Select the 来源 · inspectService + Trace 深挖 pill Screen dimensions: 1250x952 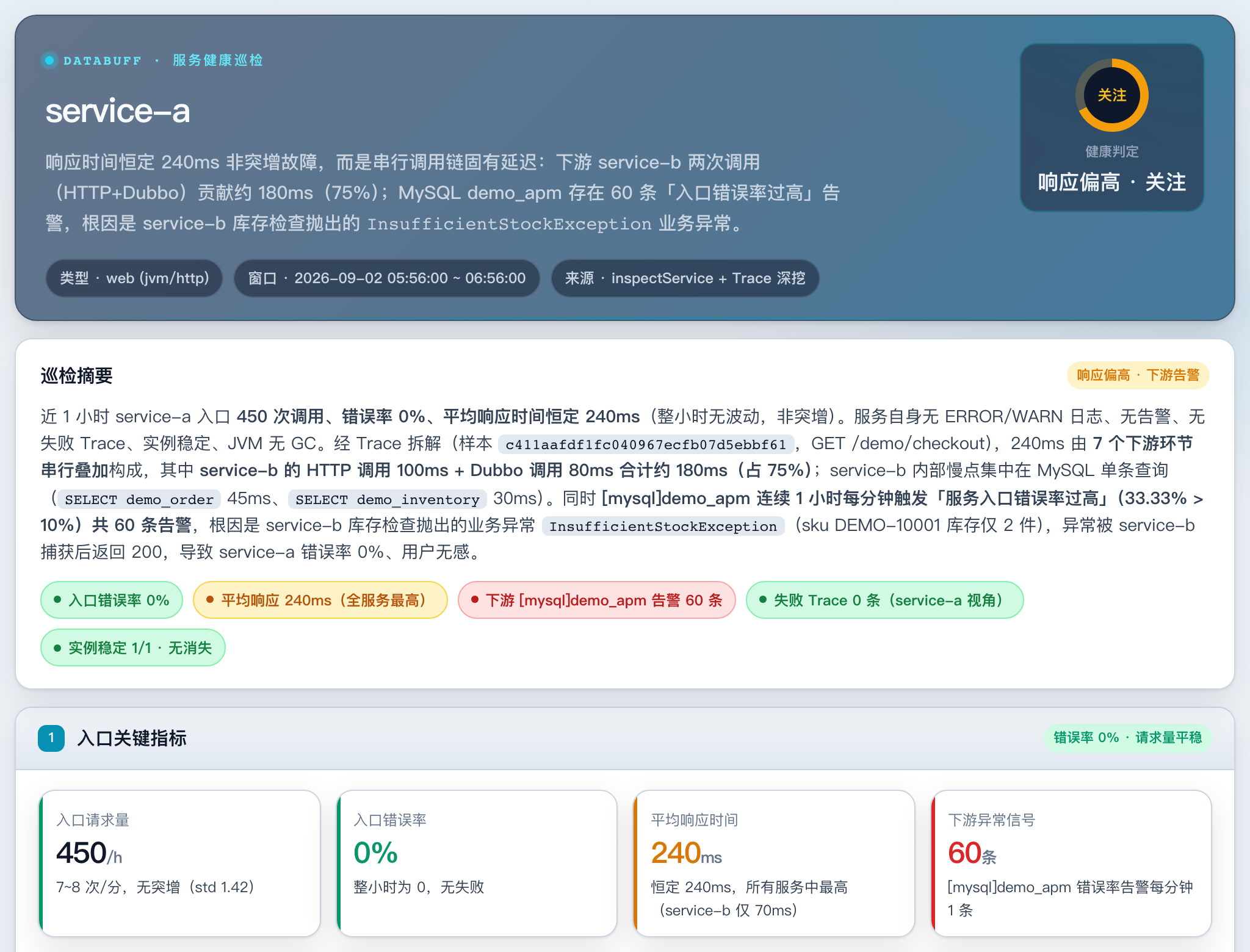685,278
